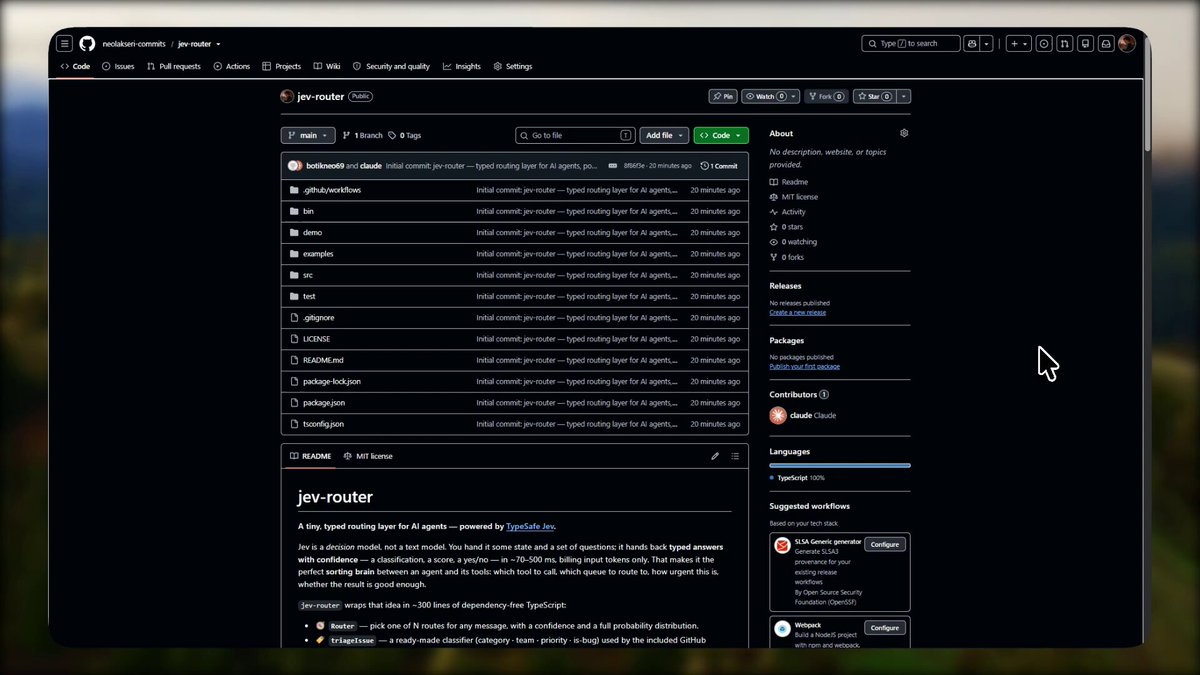Open the TypeSafe Jev link in README
This screenshot has height=675, width=1200.
pyautogui.click(x=530, y=526)
